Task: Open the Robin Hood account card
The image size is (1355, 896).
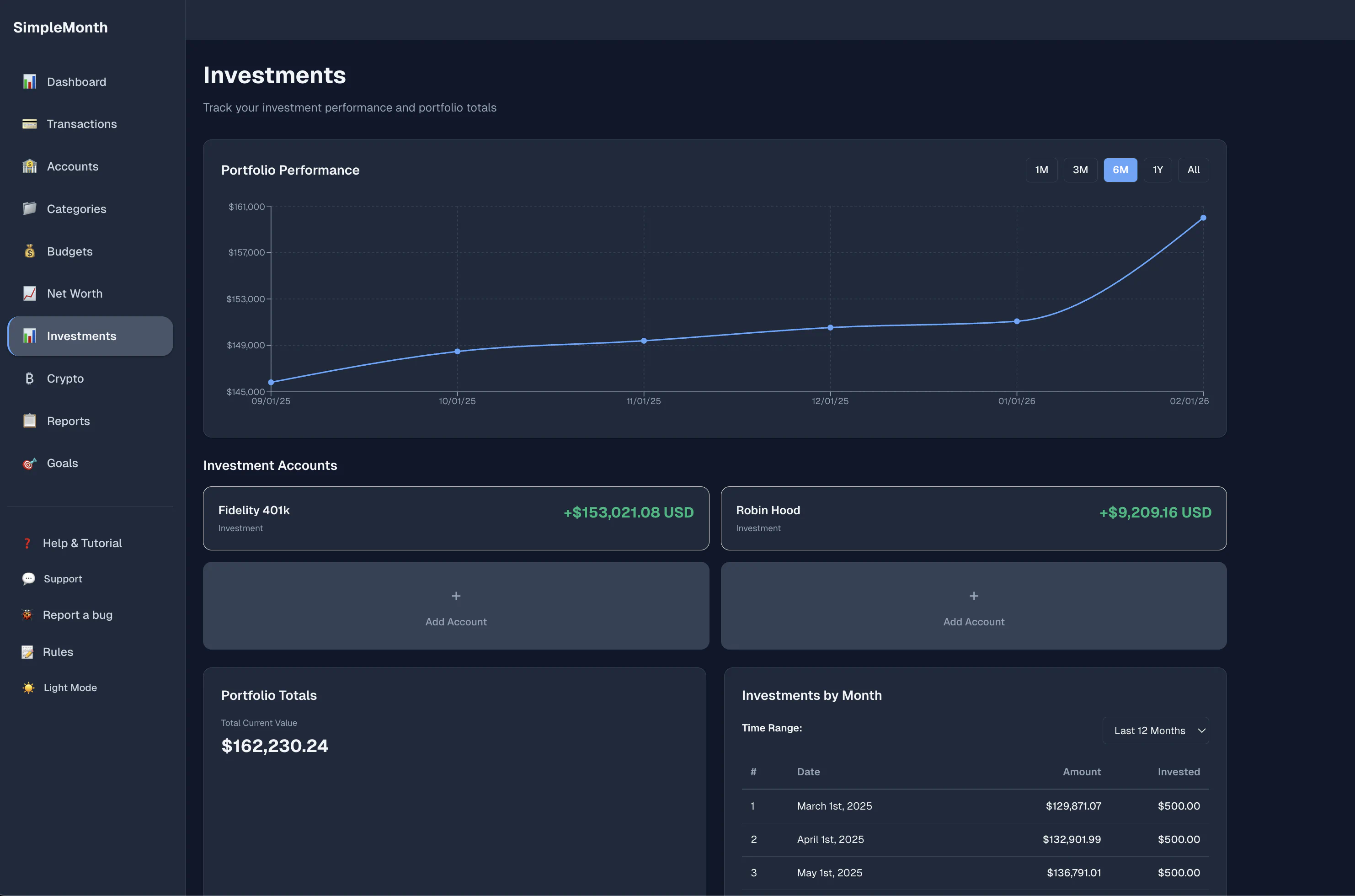Action: (973, 518)
